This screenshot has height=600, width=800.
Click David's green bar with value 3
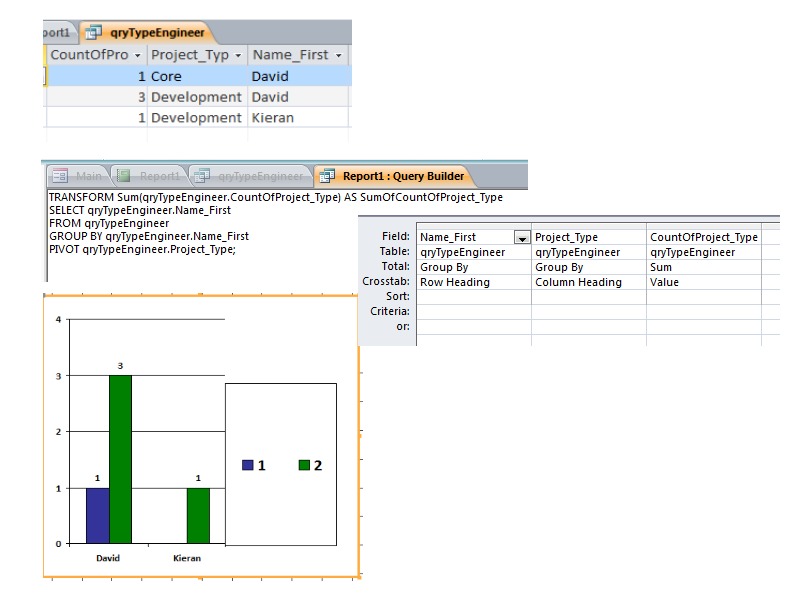tap(120, 459)
